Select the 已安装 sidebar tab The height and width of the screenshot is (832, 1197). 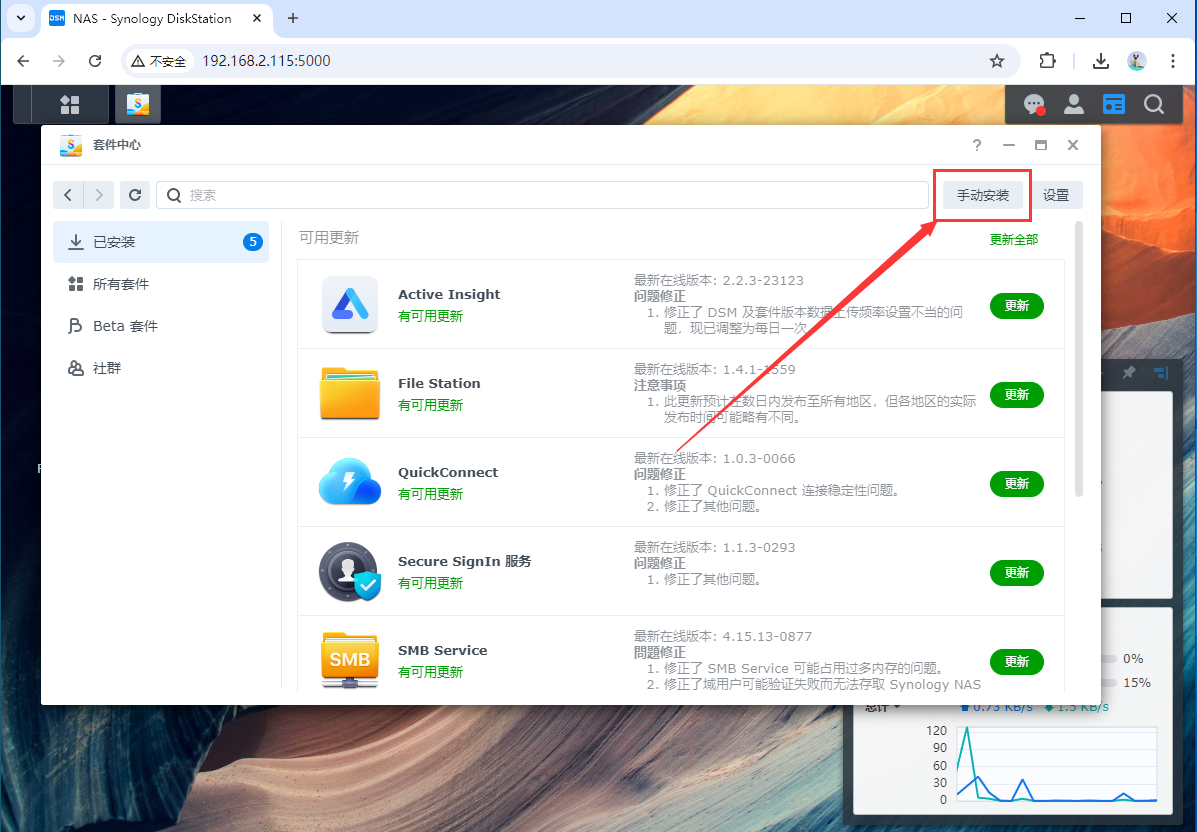point(160,242)
